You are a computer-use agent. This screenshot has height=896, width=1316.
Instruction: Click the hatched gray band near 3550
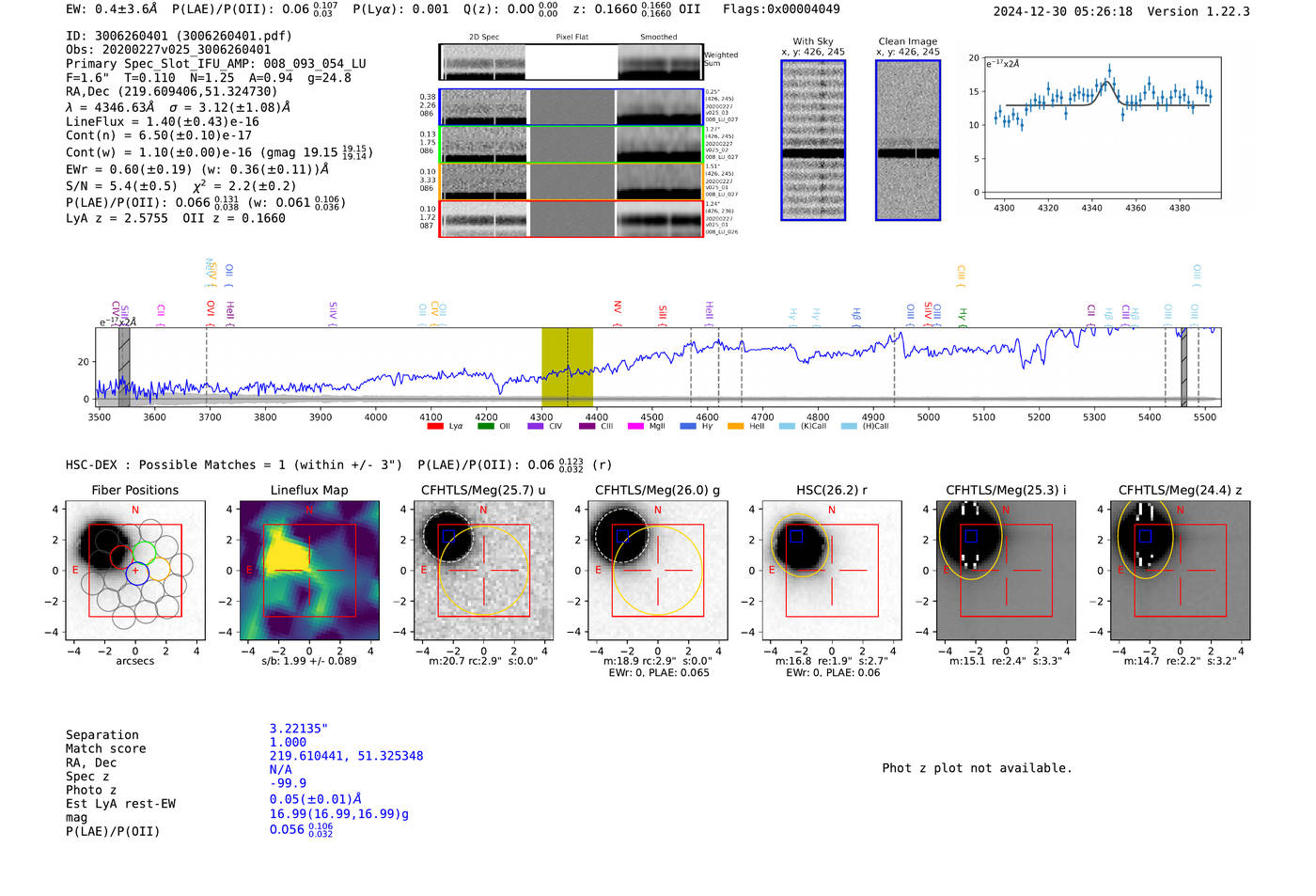click(124, 367)
